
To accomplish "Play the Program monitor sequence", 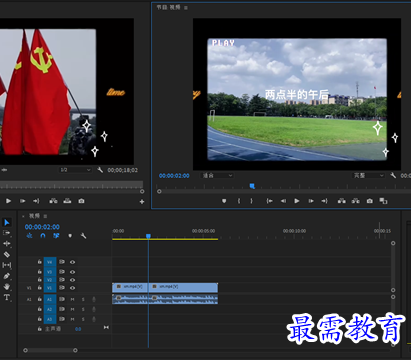I will 296,201.
